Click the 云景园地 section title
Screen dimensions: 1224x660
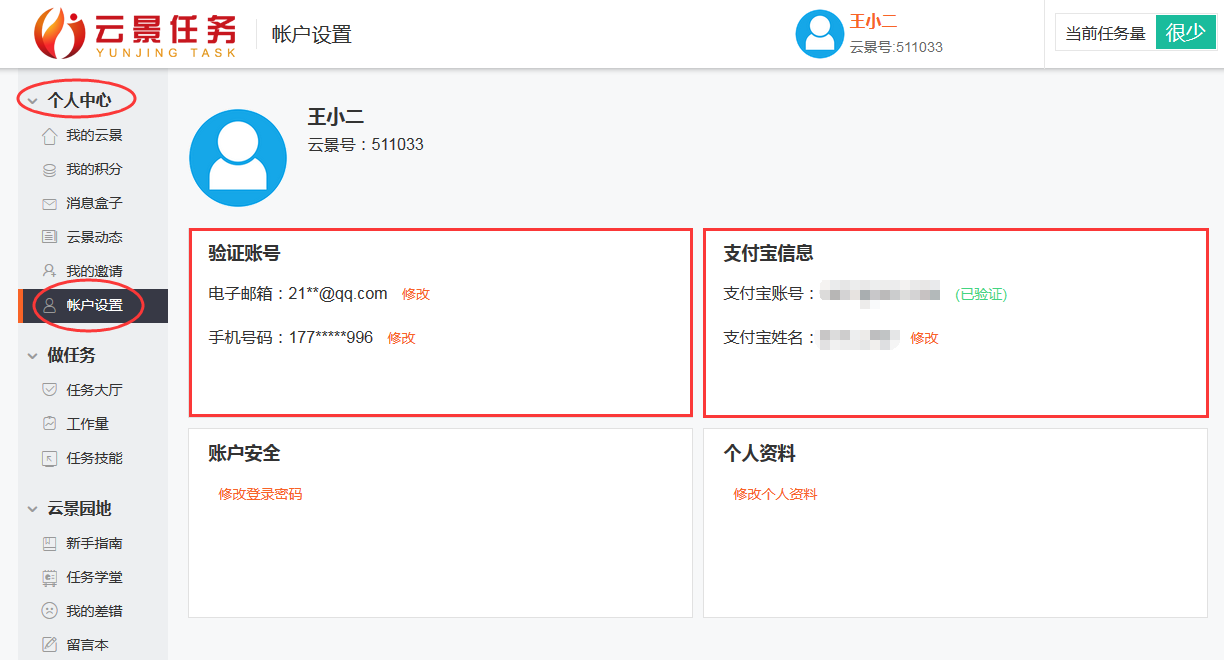click(79, 509)
